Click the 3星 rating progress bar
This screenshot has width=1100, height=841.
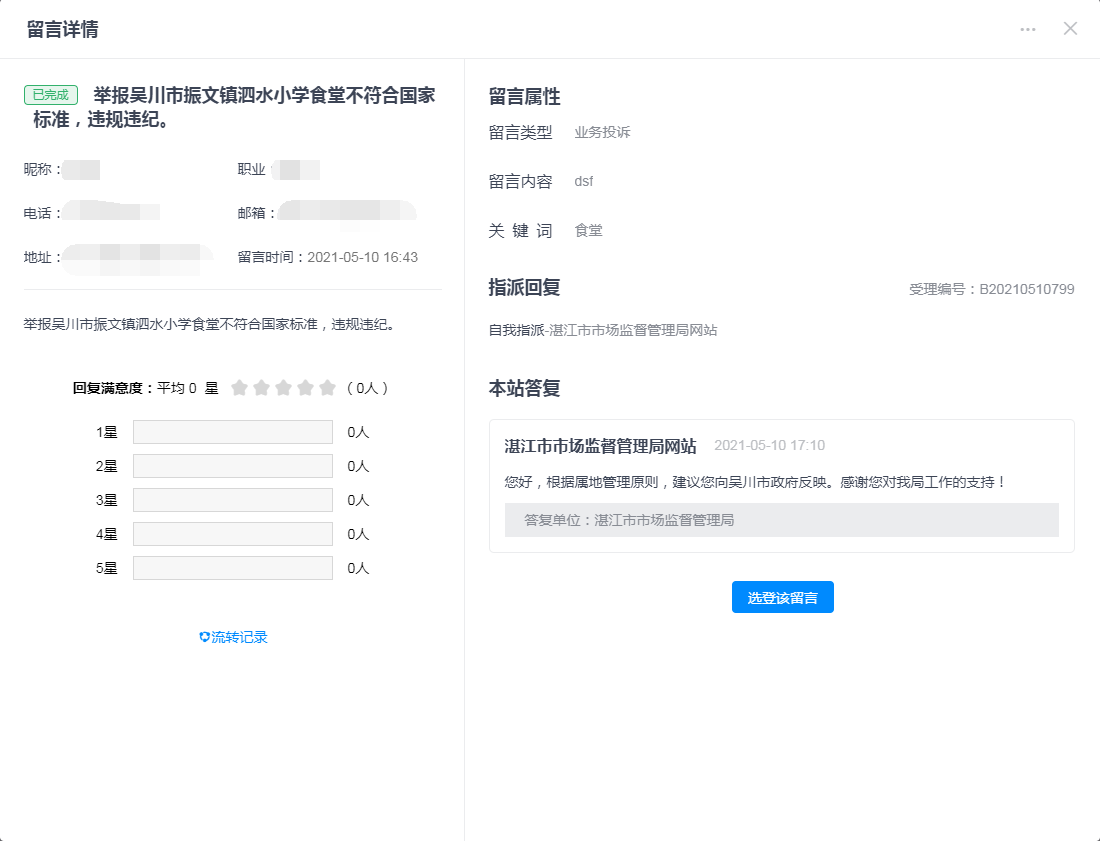point(232,500)
